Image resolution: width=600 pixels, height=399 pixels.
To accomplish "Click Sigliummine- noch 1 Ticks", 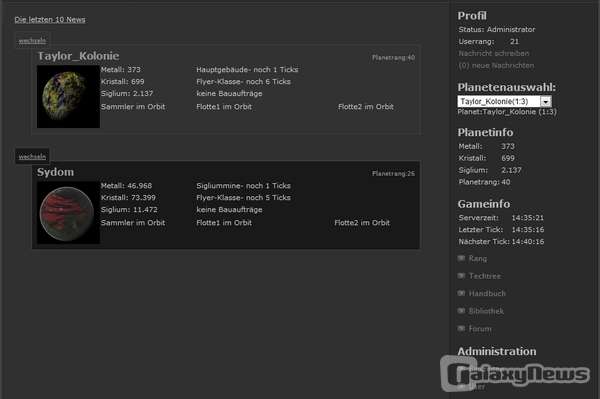I will tap(243, 186).
